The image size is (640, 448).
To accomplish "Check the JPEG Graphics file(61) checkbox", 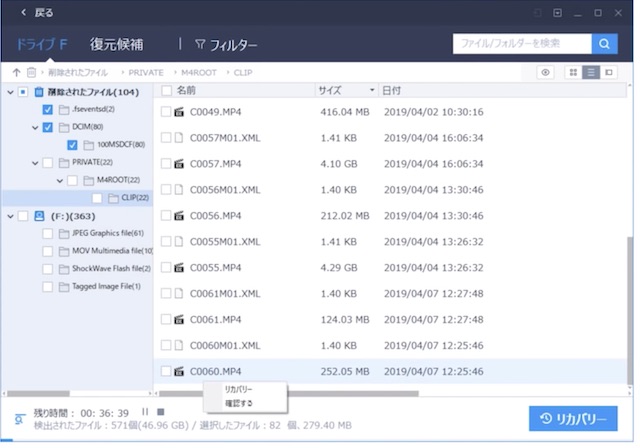I will [47, 234].
